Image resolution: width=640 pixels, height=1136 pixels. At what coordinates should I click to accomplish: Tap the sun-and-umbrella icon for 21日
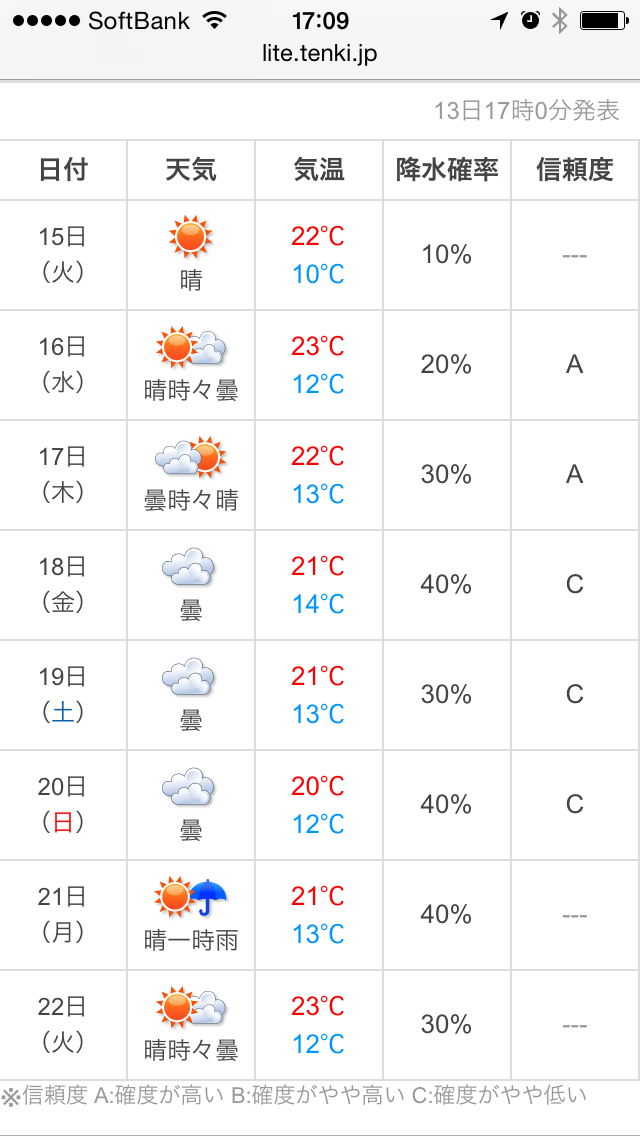[x=191, y=897]
